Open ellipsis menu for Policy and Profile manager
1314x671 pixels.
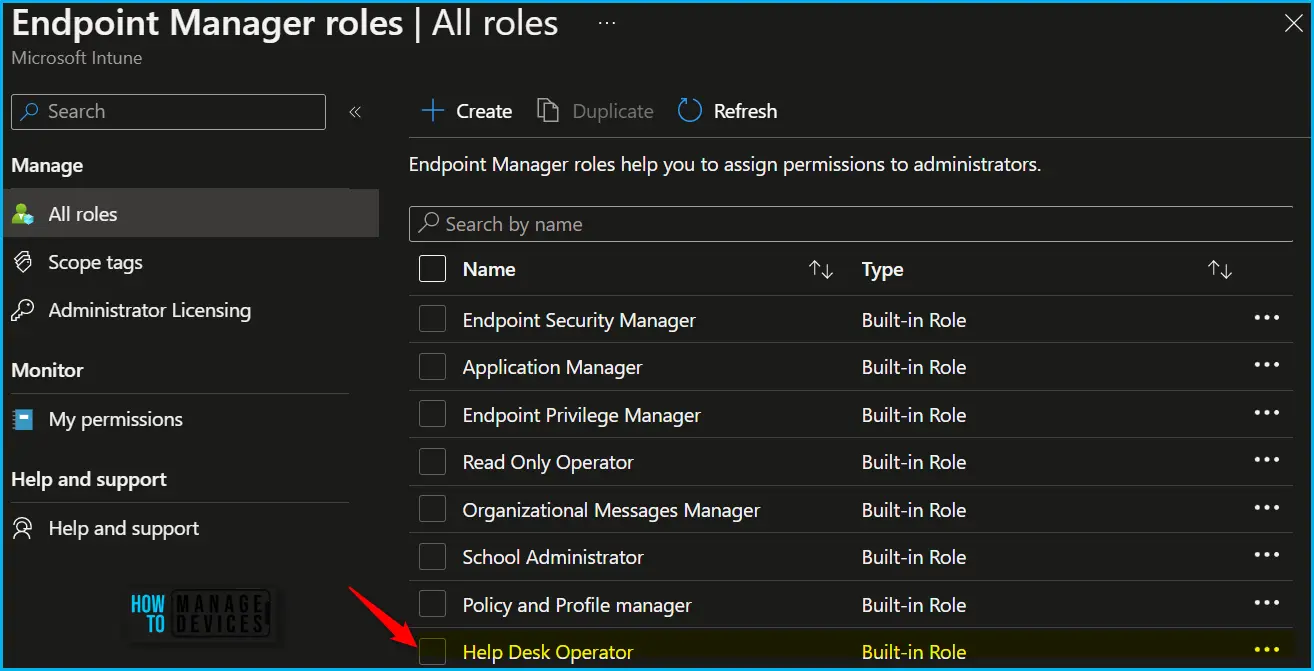(1266, 603)
